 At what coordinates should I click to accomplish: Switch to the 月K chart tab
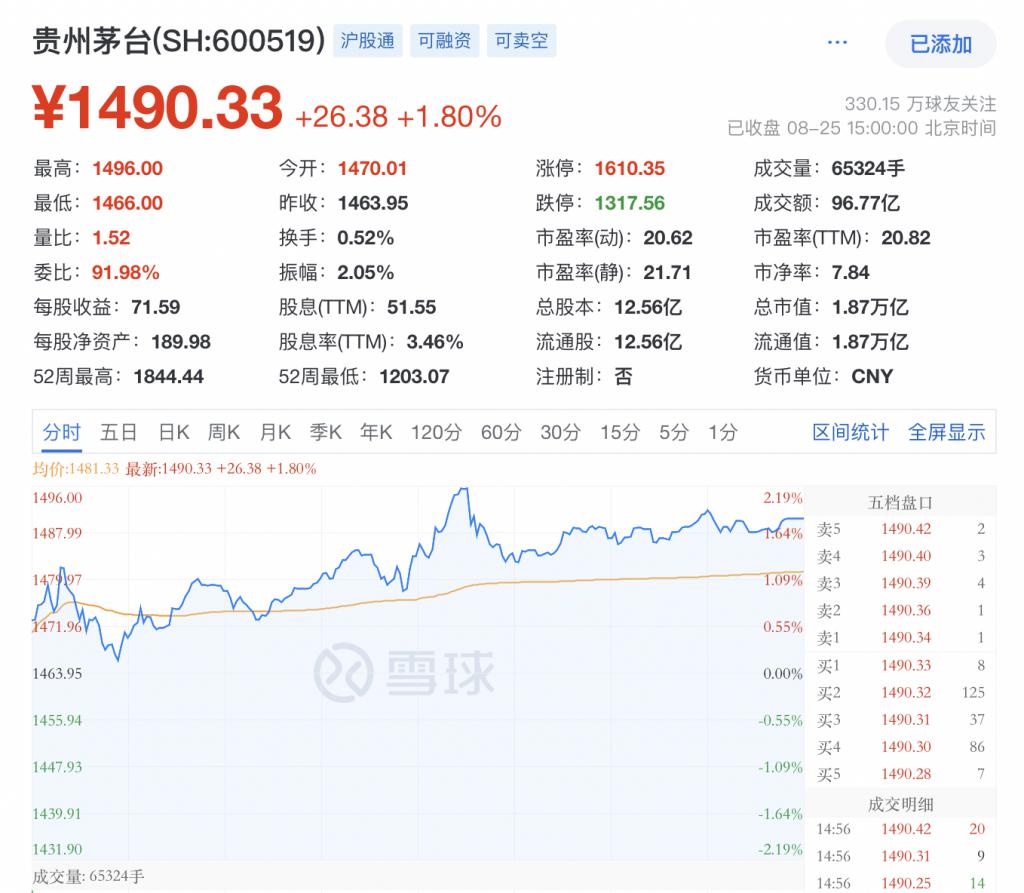(275, 432)
